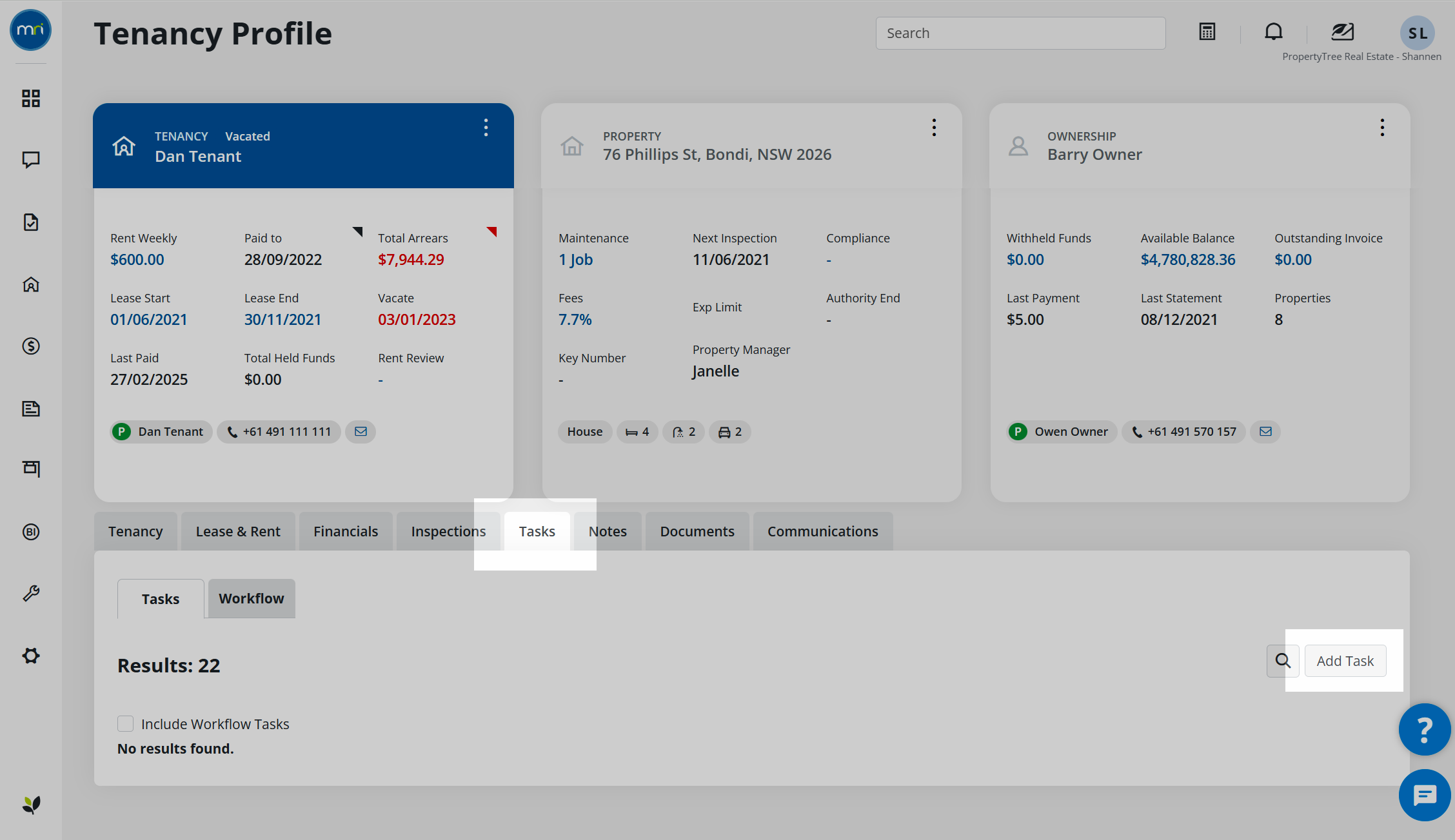The image size is (1455, 840).
Task: Open the Ownership card three-dot menu
Action: pos(1382,128)
